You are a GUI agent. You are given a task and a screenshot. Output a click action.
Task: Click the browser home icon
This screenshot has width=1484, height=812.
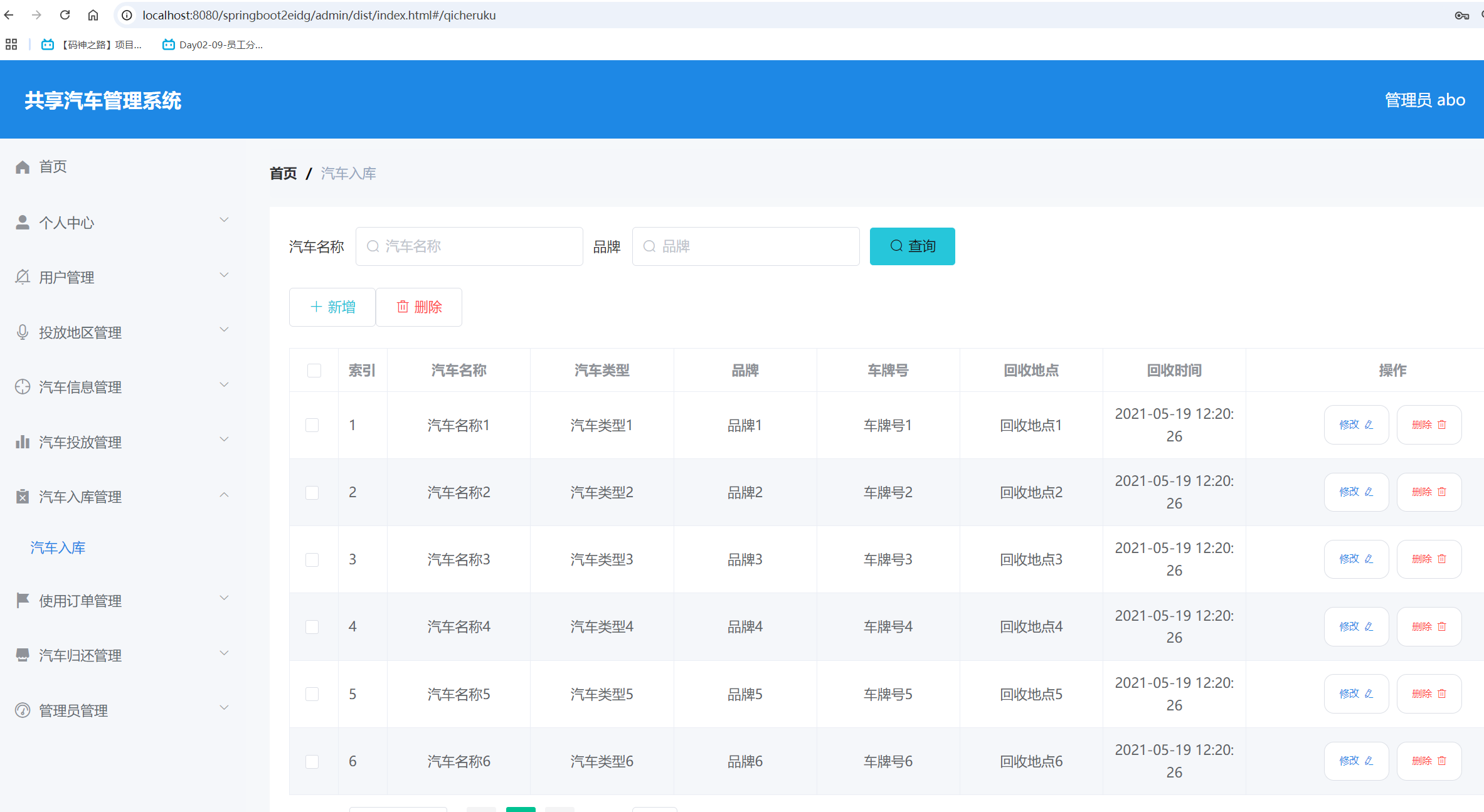point(93,15)
